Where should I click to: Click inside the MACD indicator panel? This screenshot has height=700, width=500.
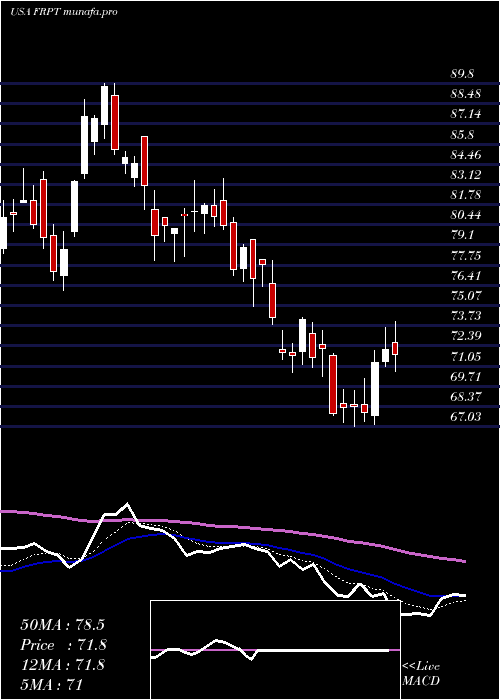275,650
